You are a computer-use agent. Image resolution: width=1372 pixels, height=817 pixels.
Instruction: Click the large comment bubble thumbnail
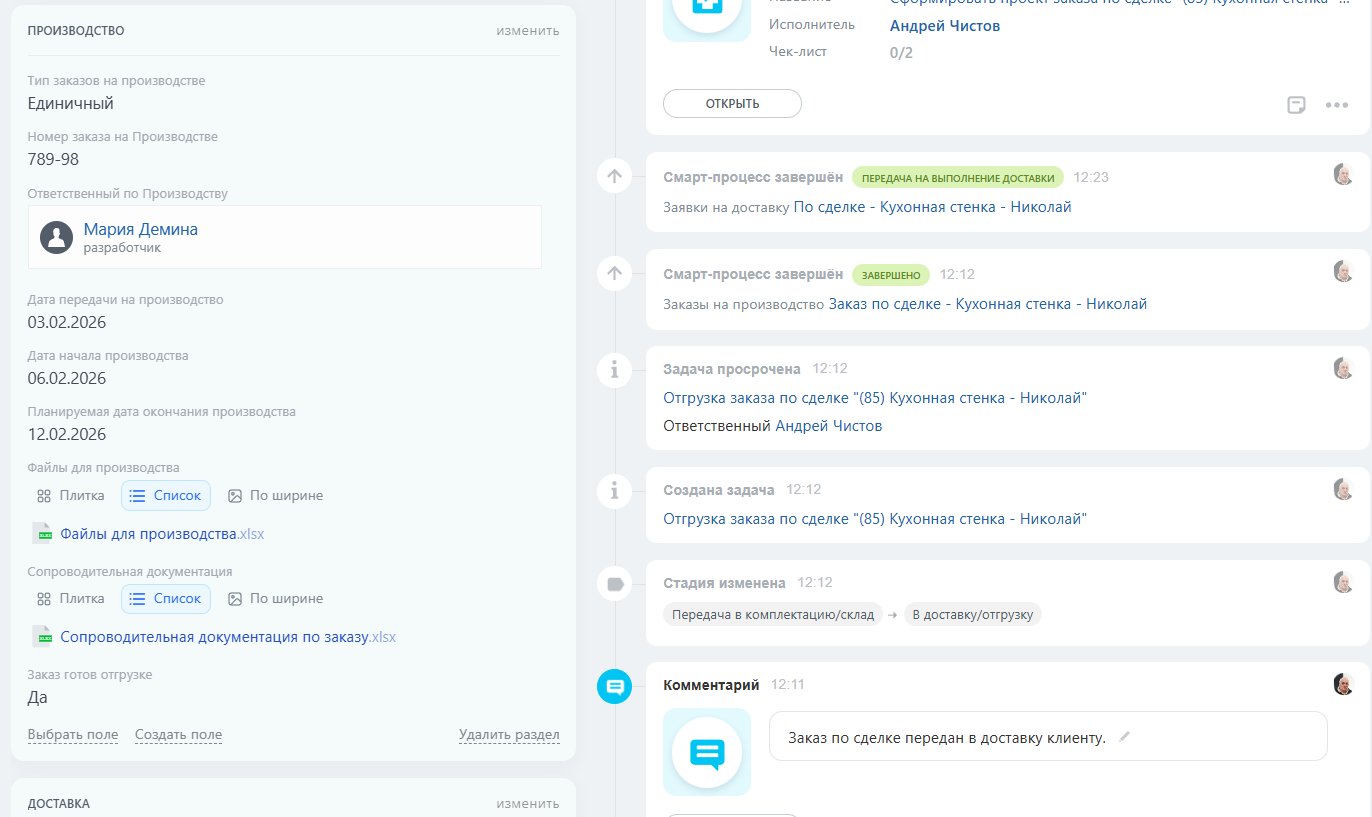[707, 752]
